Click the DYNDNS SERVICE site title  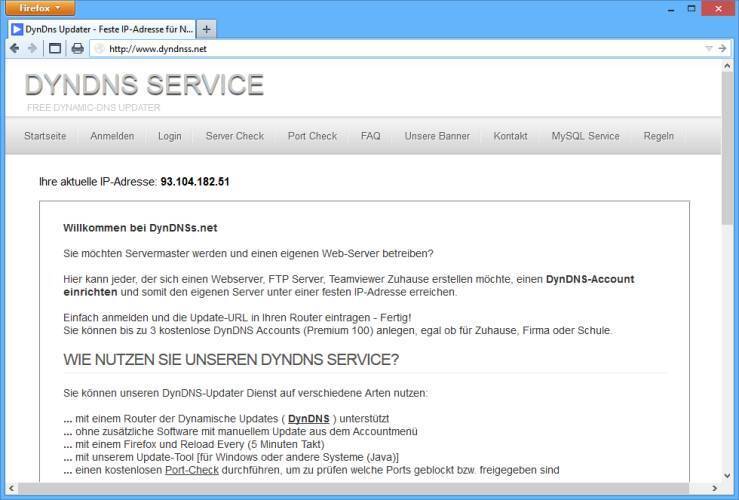point(144,85)
